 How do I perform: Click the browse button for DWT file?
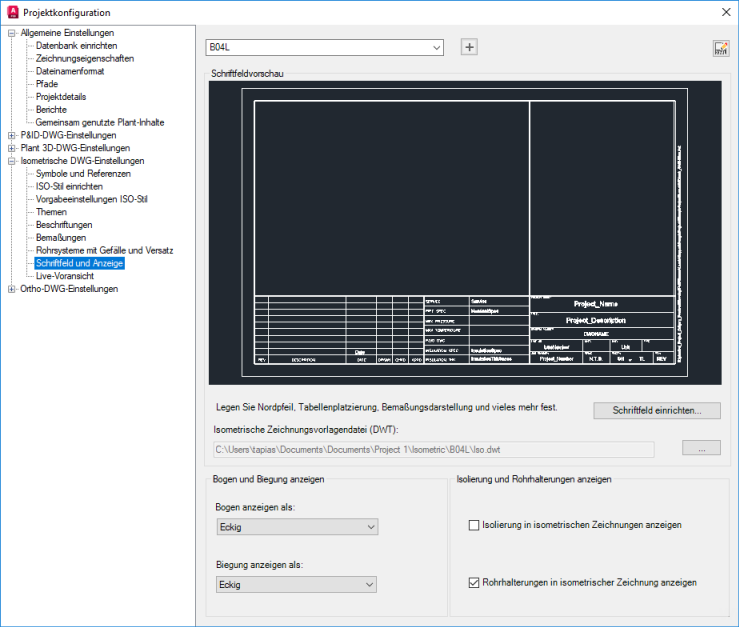pos(701,448)
